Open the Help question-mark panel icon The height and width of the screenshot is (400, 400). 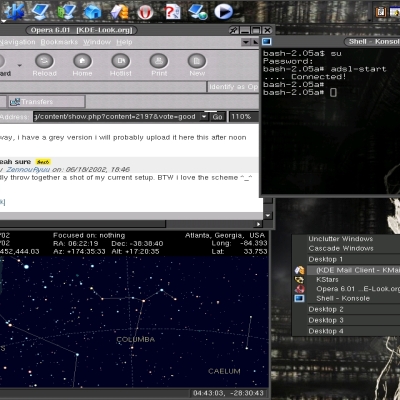(172, 12)
